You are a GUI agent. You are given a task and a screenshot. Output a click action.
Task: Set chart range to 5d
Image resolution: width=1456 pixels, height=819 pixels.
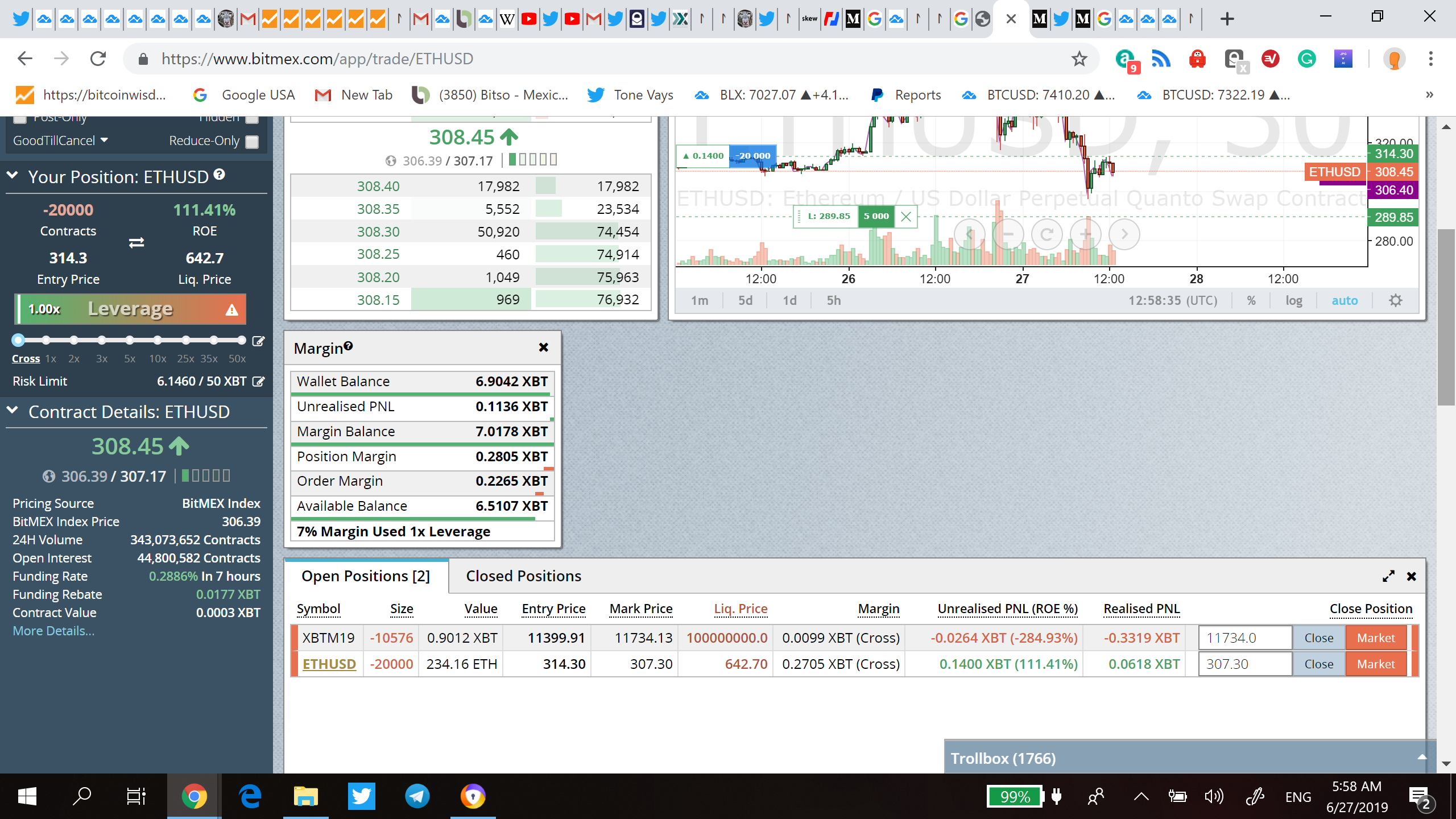pos(745,300)
